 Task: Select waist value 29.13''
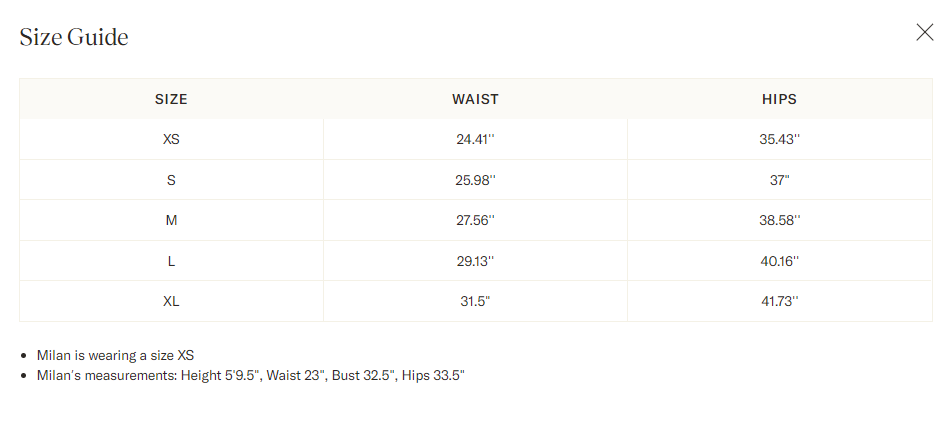tap(476, 261)
